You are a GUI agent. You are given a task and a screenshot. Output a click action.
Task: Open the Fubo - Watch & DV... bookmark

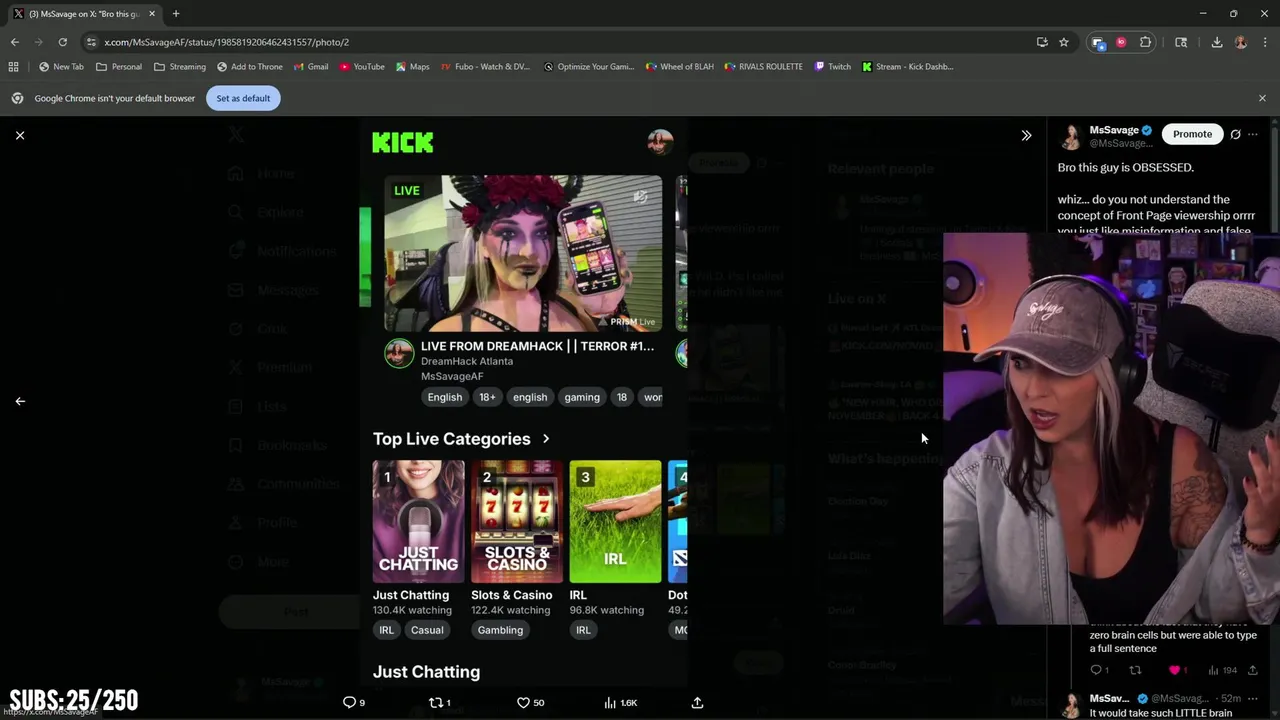point(486,67)
